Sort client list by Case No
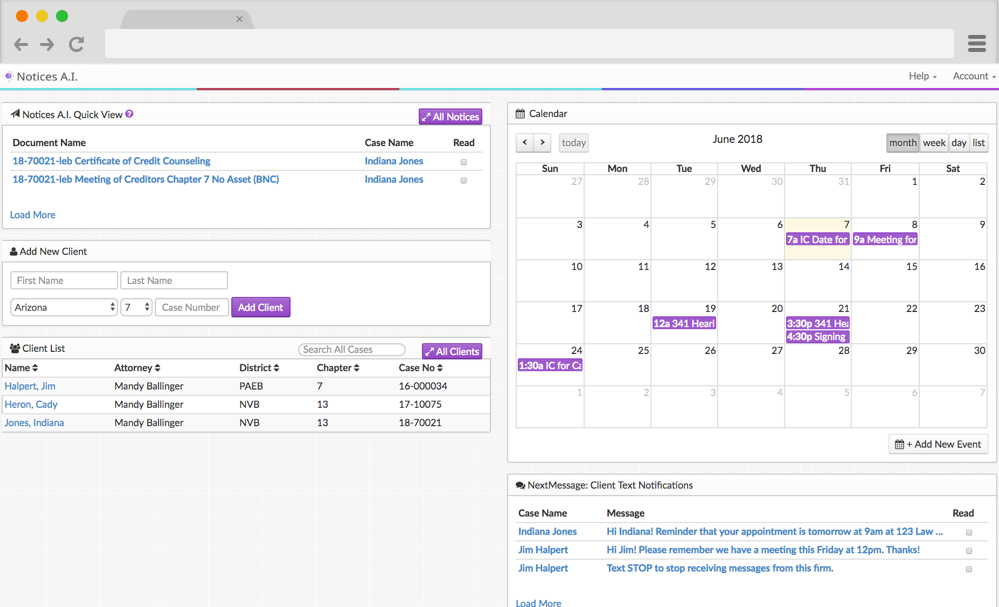This screenshot has height=607, width=999. (x=420, y=368)
